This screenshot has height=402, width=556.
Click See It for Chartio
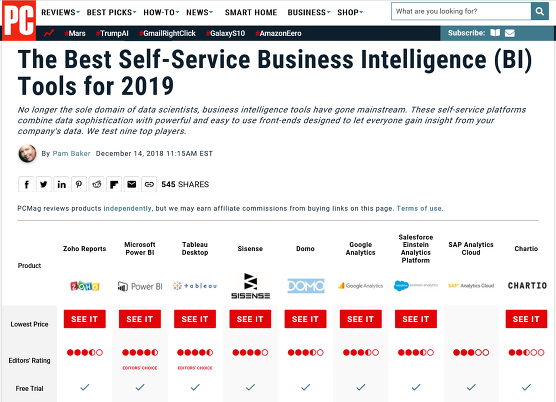(526, 319)
